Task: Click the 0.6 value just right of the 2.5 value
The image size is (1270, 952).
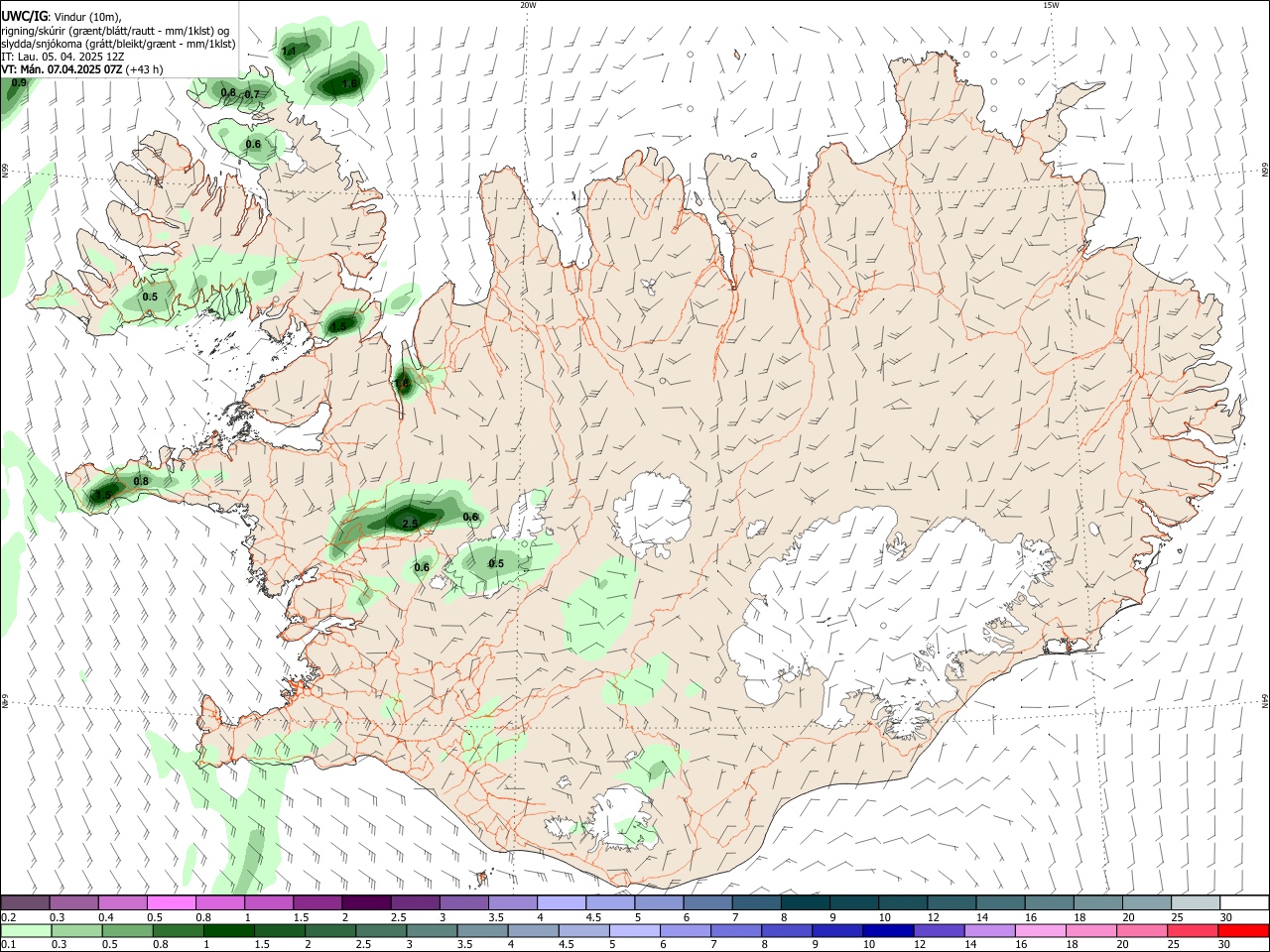Action: [470, 517]
